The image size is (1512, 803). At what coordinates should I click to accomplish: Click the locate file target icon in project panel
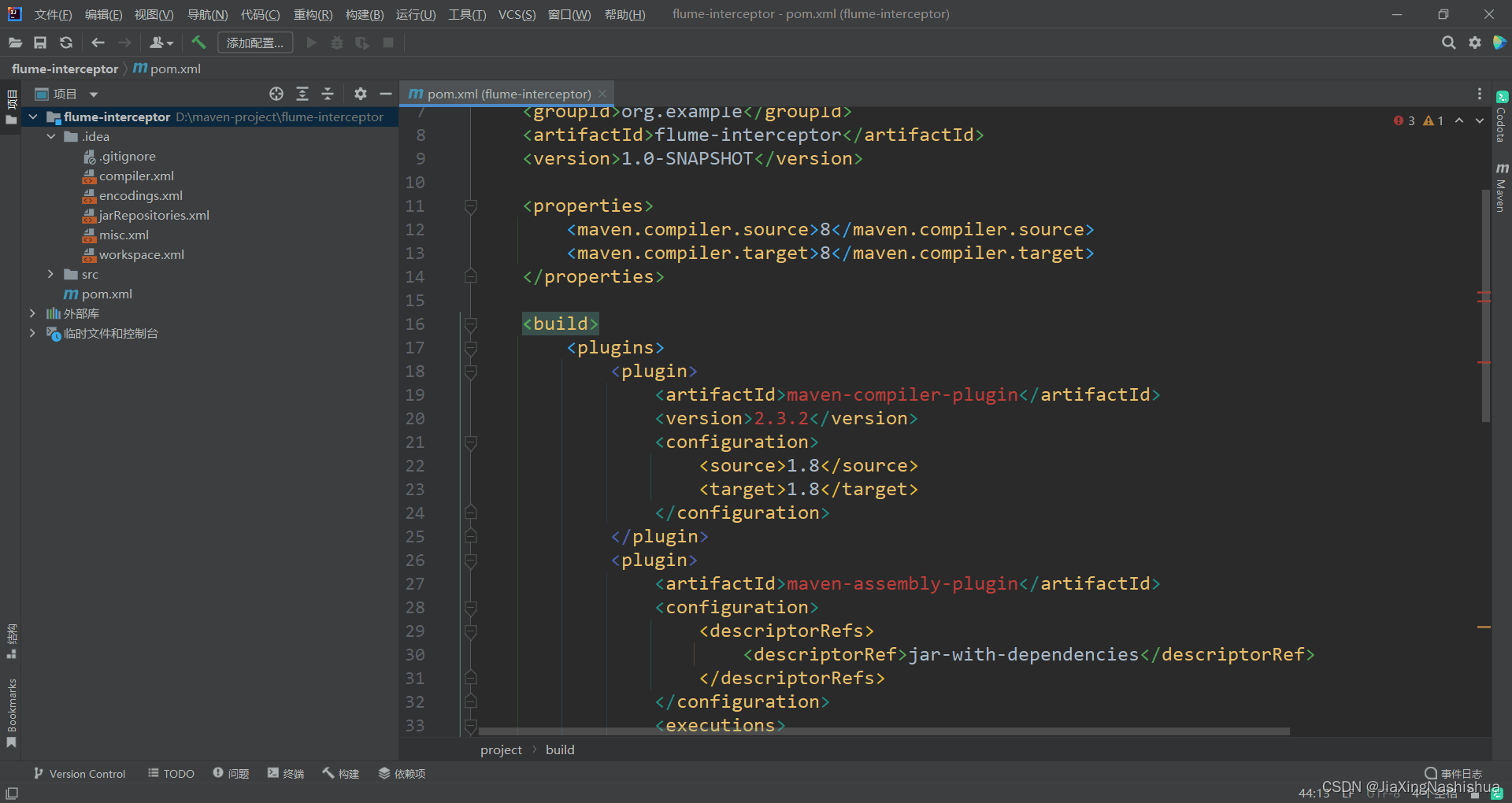(x=276, y=94)
